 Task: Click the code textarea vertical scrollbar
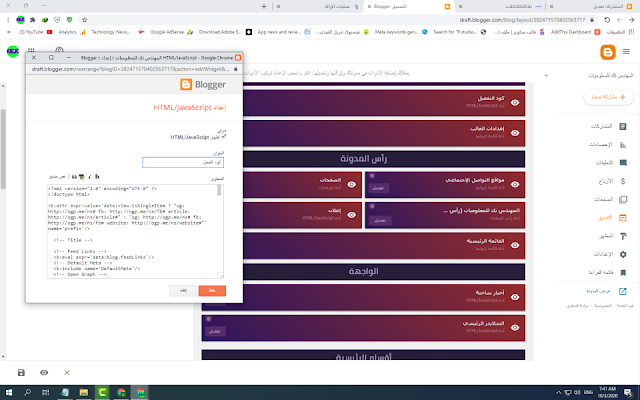[219, 190]
